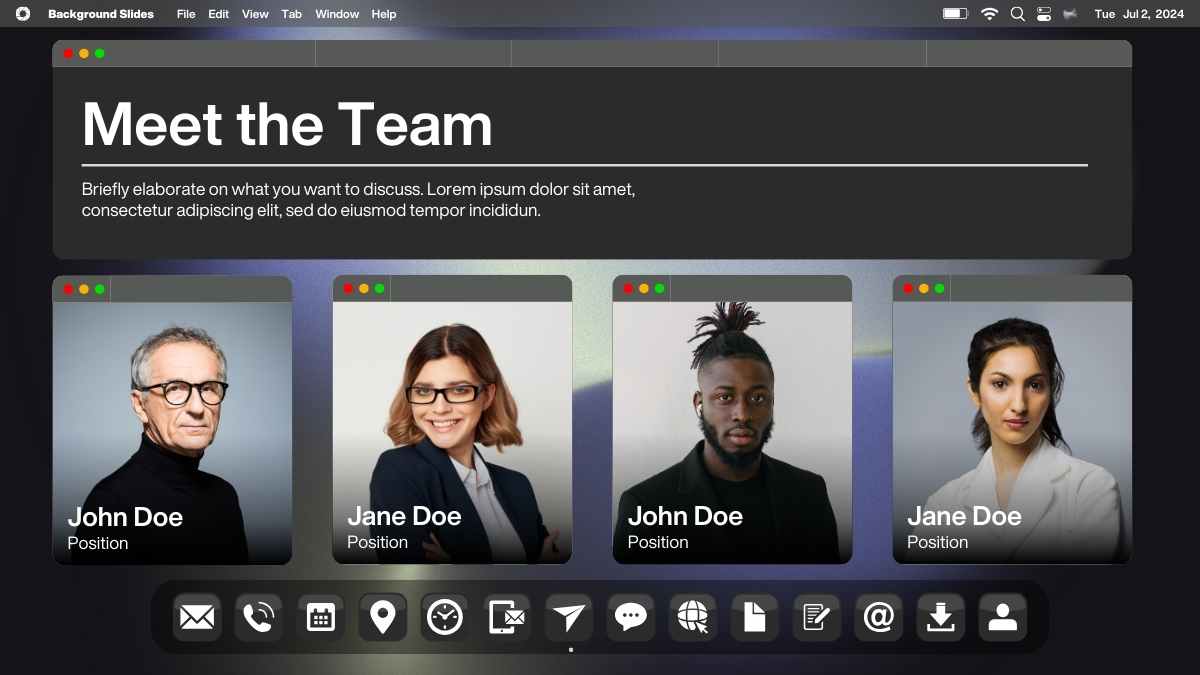Open the calendar dock icon
Image resolution: width=1200 pixels, height=675 pixels.
tap(321, 617)
